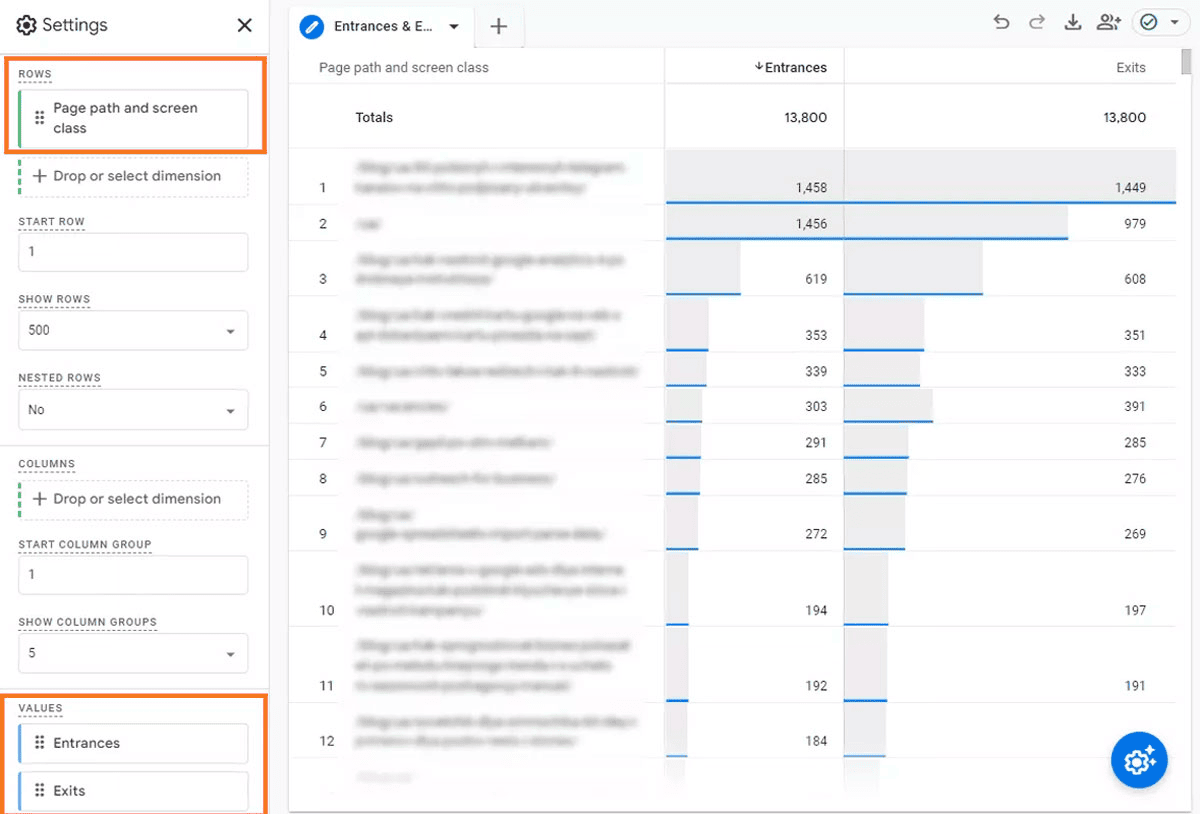Click row 6 Entrances value 303
Screen dimensions: 1200x814
pos(816,406)
